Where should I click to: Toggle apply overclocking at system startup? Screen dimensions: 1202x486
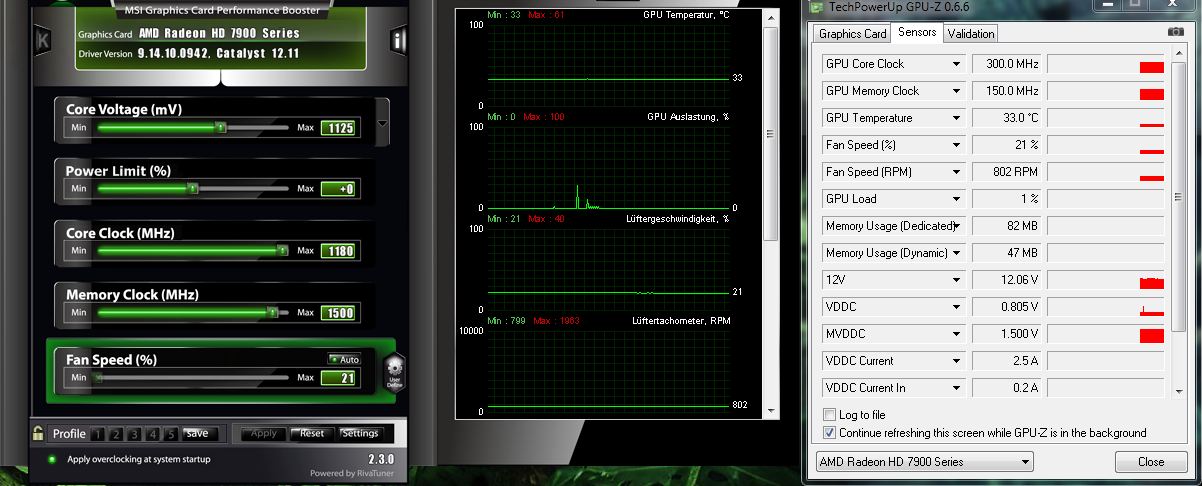52,459
